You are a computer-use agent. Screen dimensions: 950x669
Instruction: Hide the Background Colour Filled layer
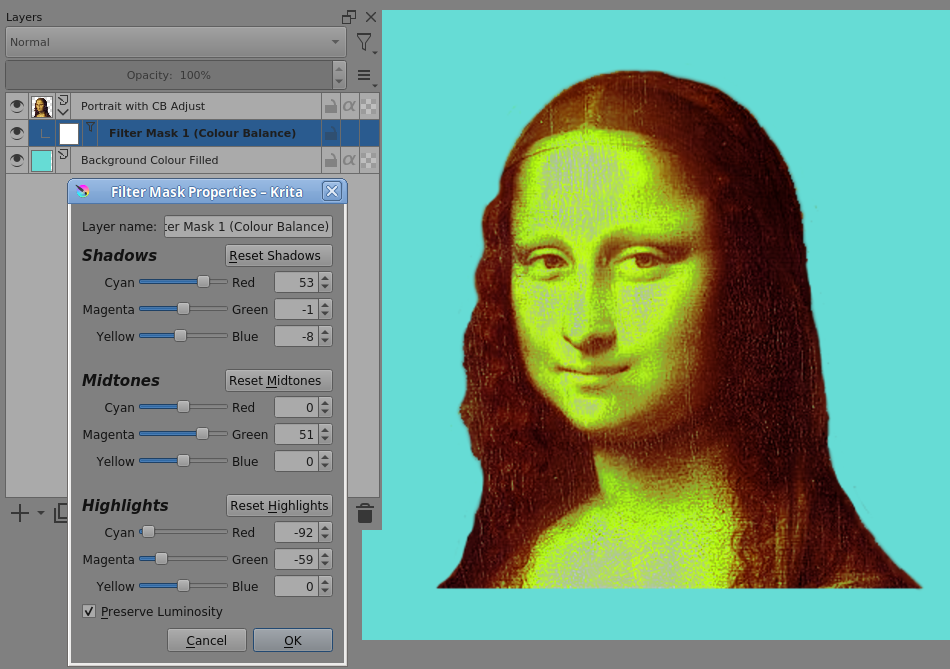coord(16,160)
